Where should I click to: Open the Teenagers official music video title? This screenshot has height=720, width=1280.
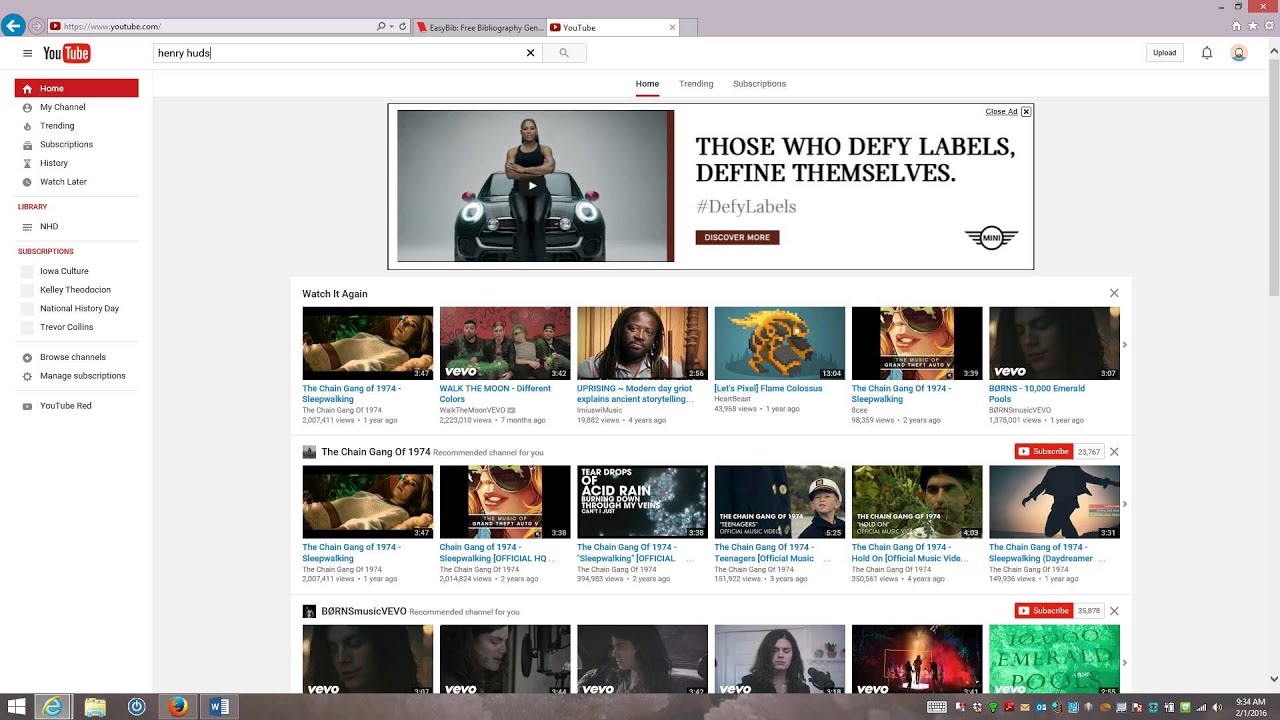coord(765,553)
